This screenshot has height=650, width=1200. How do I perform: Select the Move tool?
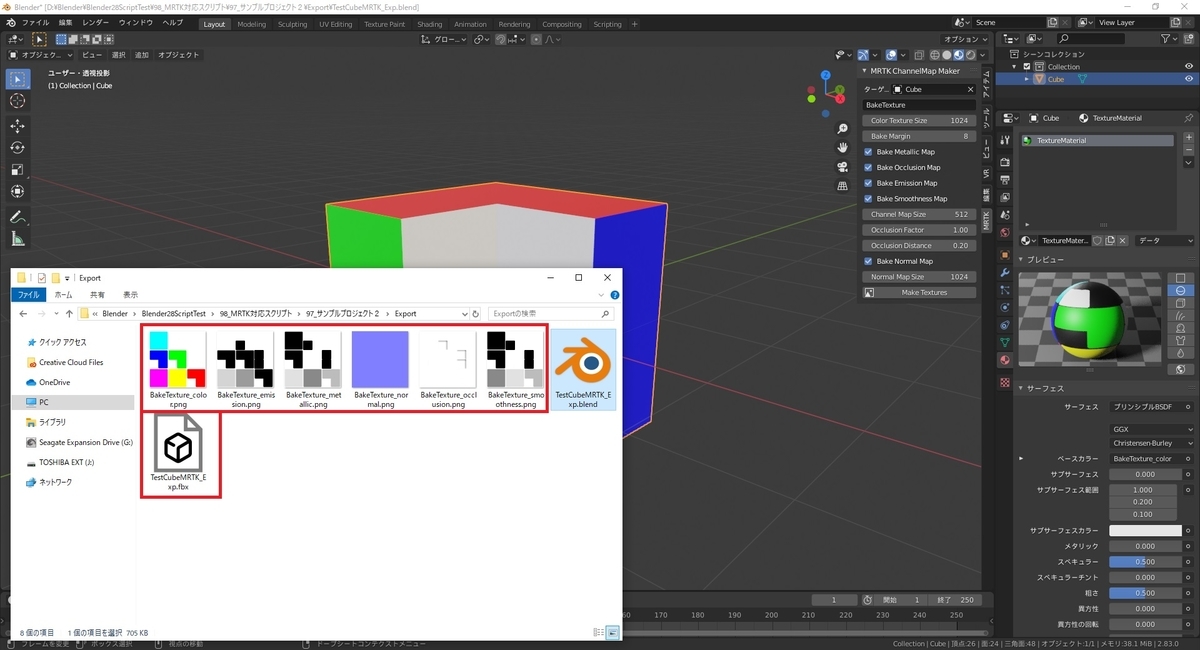coord(17,126)
